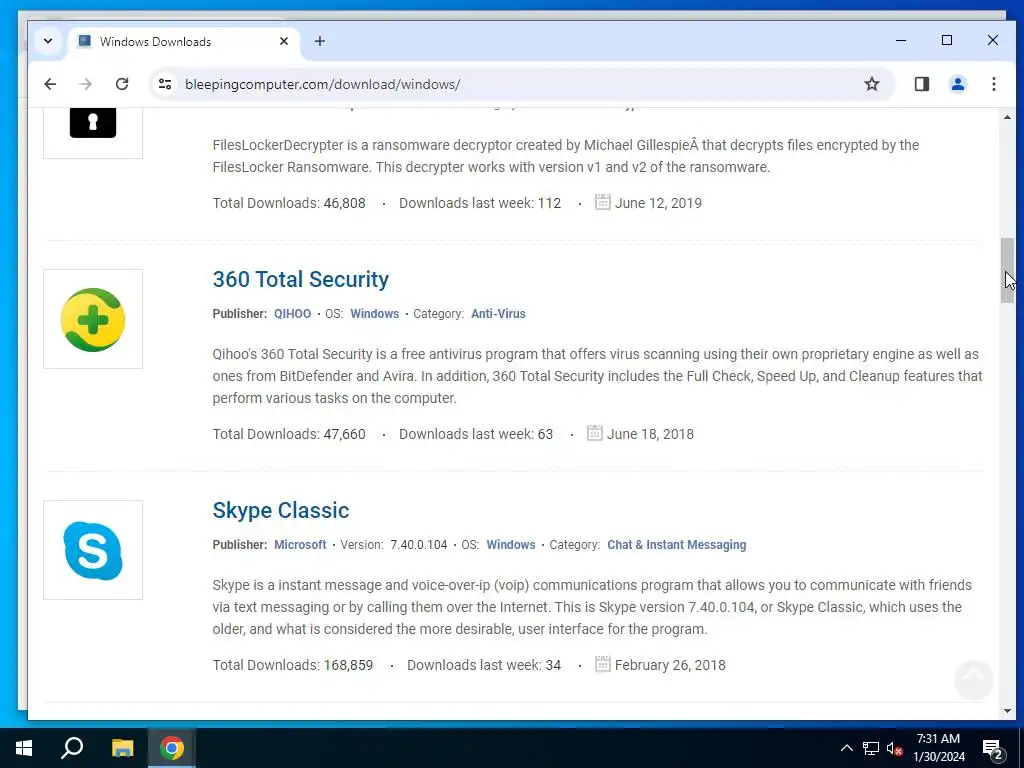Viewport: 1024px width, 768px height.
Task: Select Downloads last week: 112 text
Action: click(480, 203)
